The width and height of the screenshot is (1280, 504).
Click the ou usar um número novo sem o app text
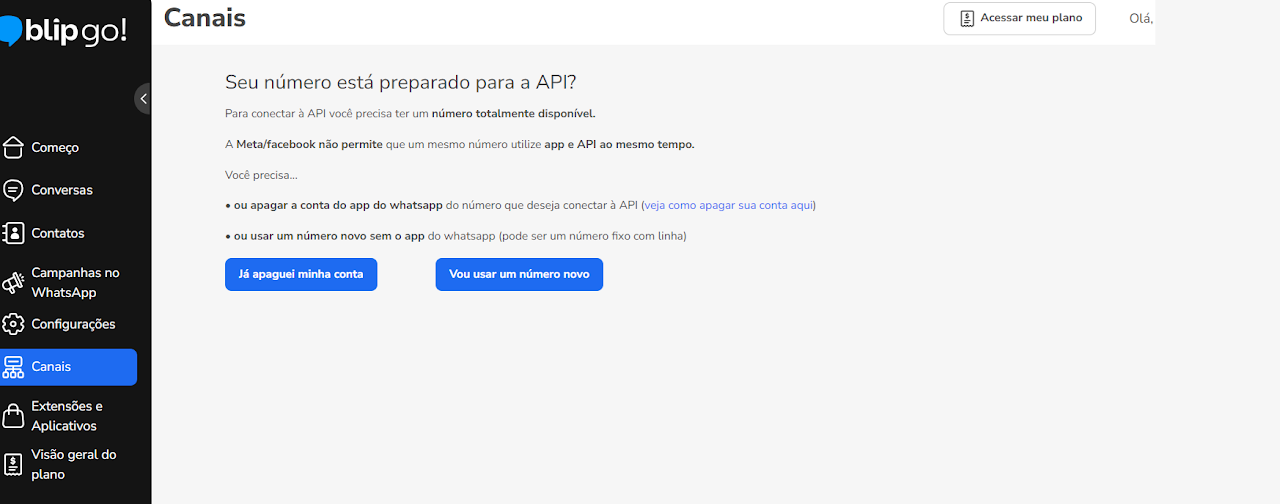coord(329,236)
